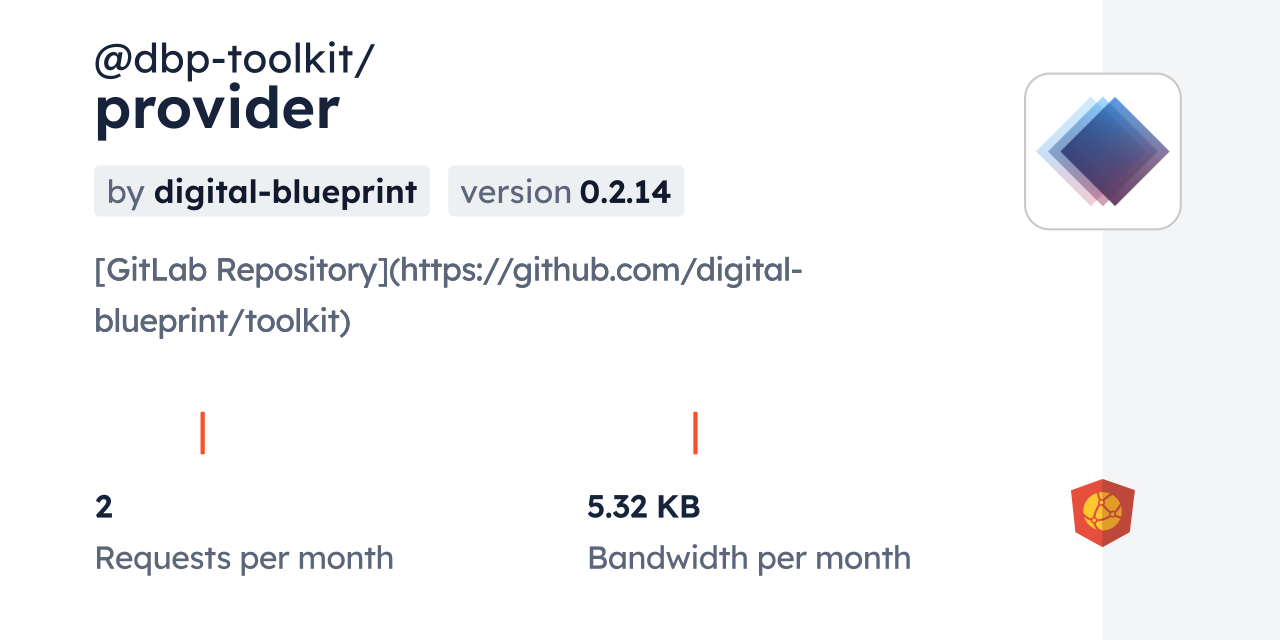The image size is (1280, 640).
Task: Click the [GitLab Repository] description text
Action: [x=240, y=270]
